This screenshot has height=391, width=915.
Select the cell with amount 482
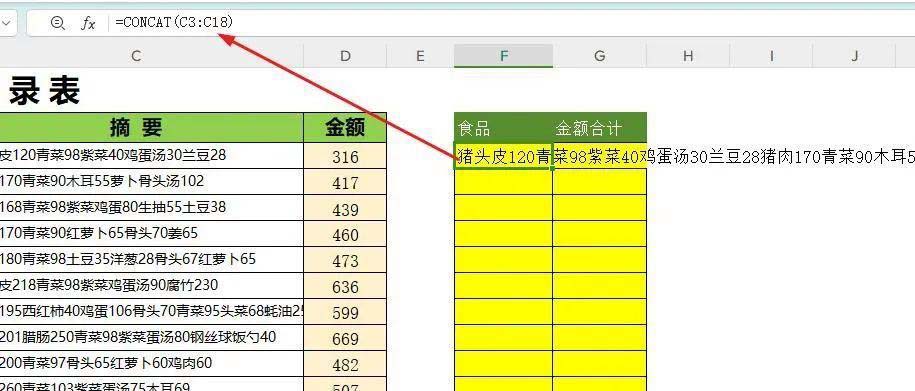tap(345, 364)
